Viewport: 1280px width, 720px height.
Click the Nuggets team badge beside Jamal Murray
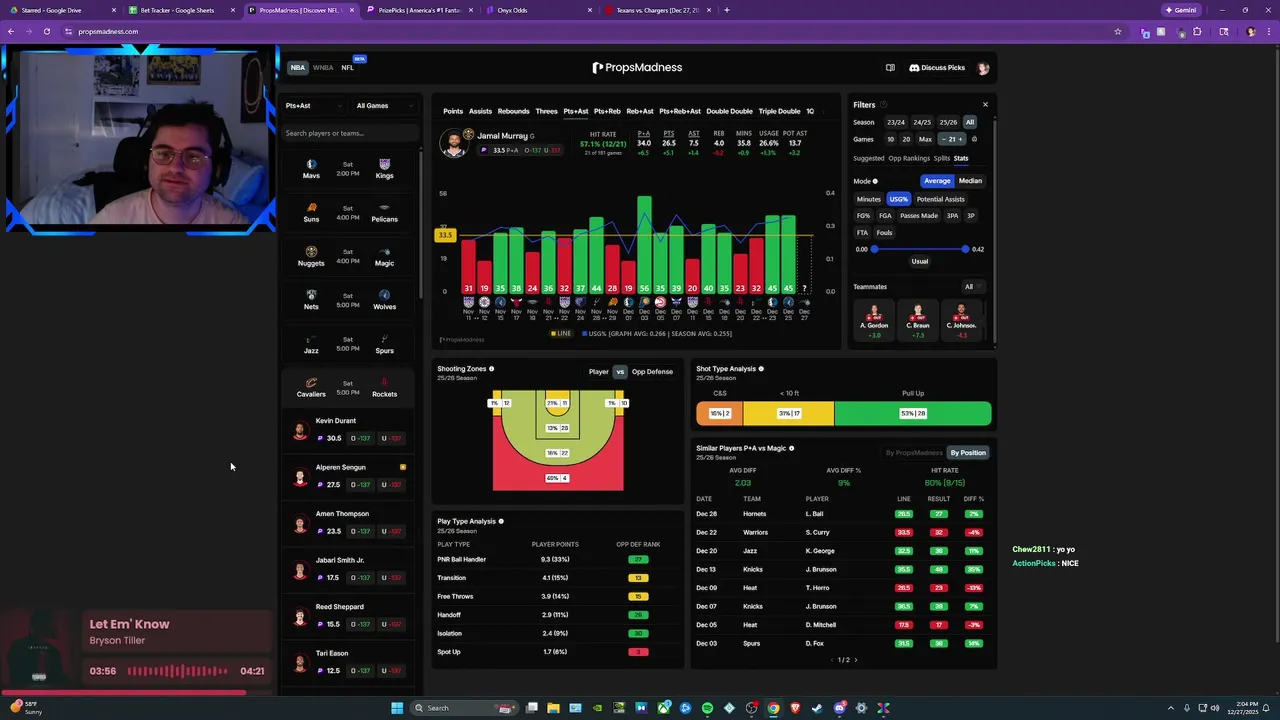tap(468, 134)
